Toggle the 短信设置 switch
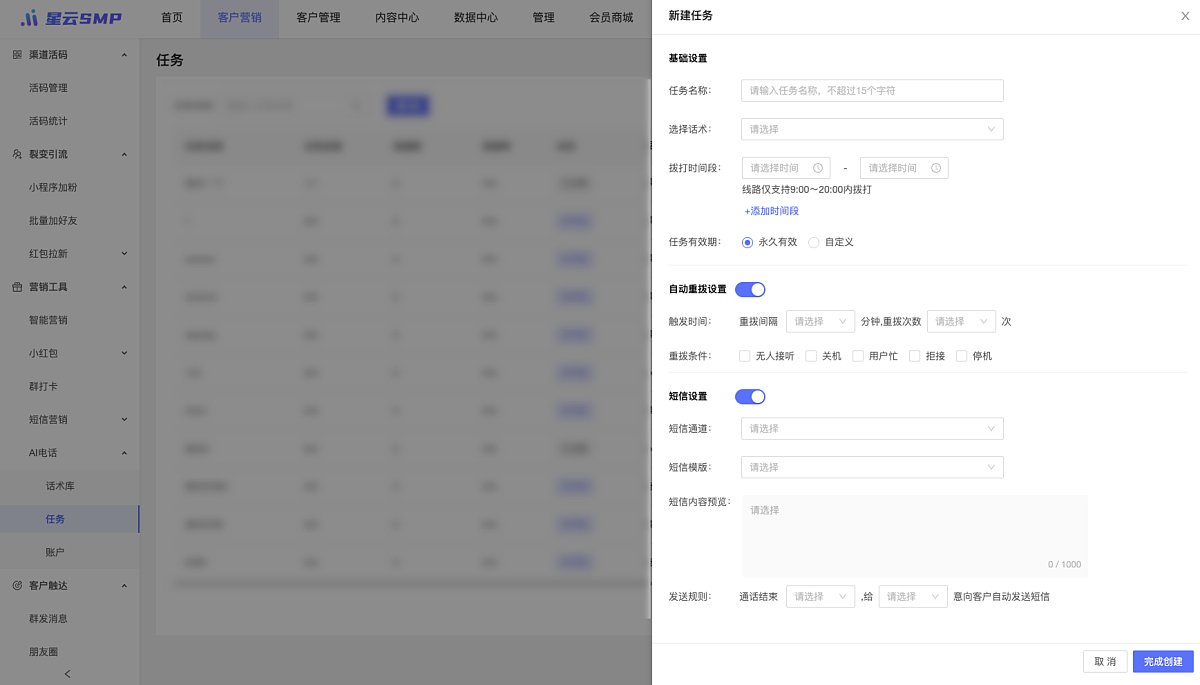 pyautogui.click(x=750, y=396)
